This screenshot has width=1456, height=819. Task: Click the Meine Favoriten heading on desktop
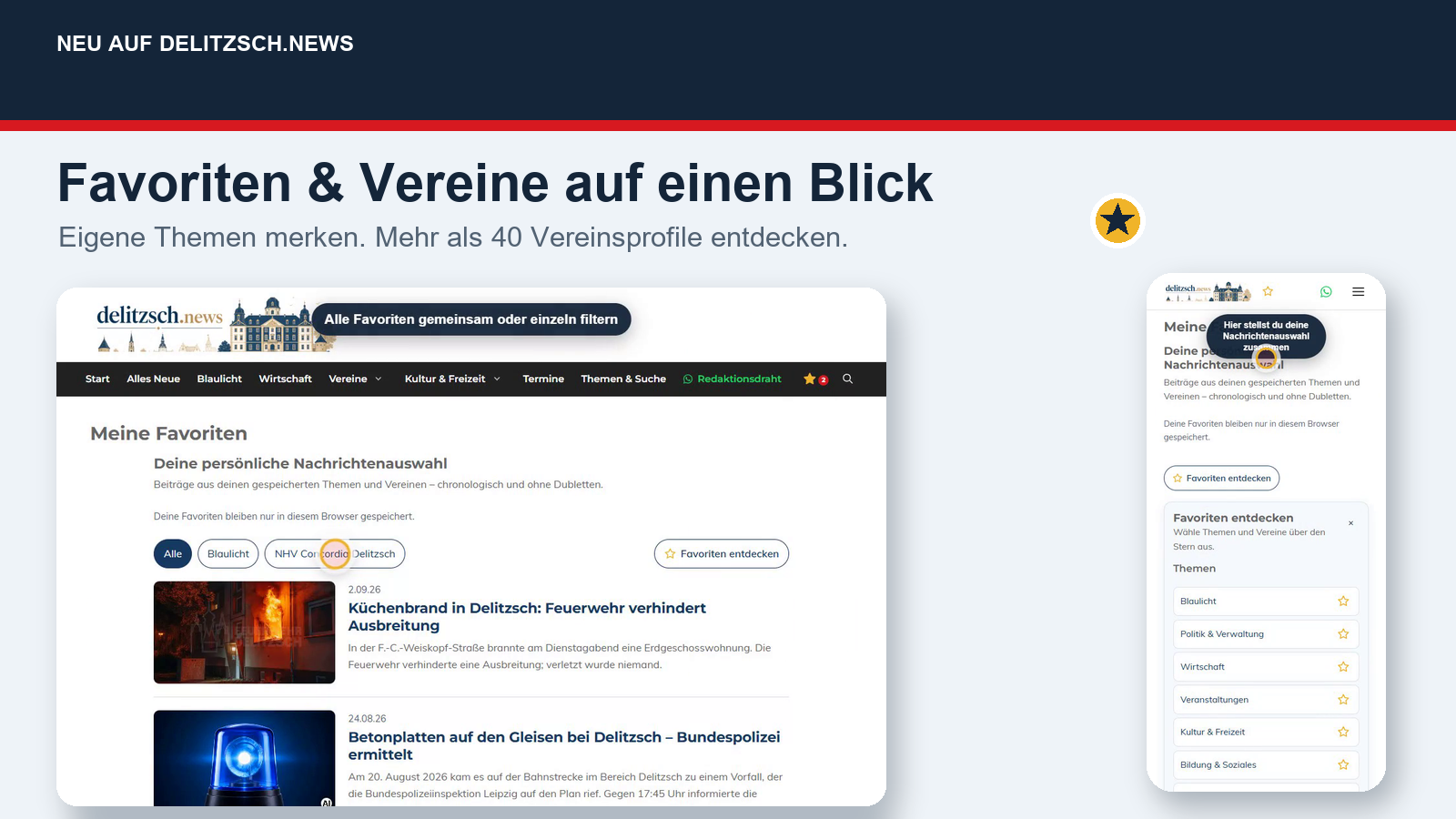point(168,434)
